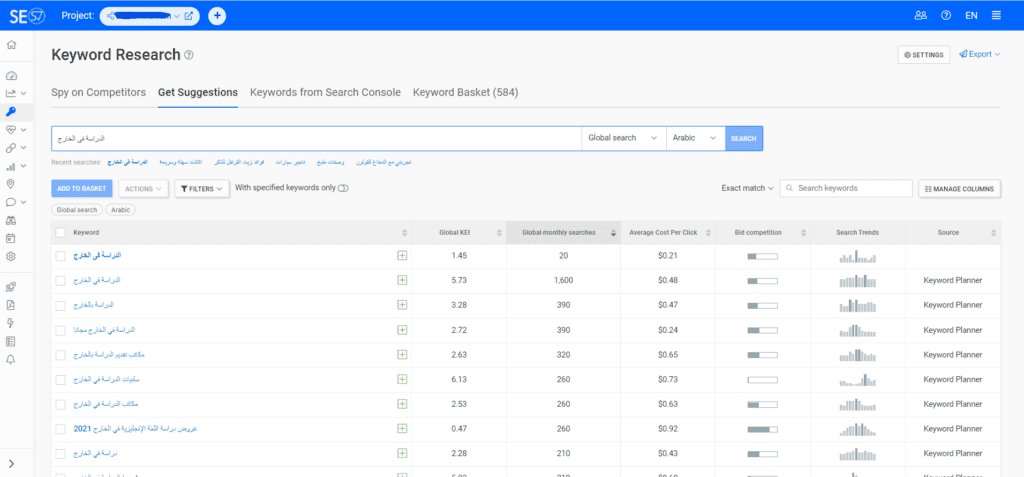Open the Global search dropdown
Image resolution: width=1024 pixels, height=477 pixels.
click(623, 139)
